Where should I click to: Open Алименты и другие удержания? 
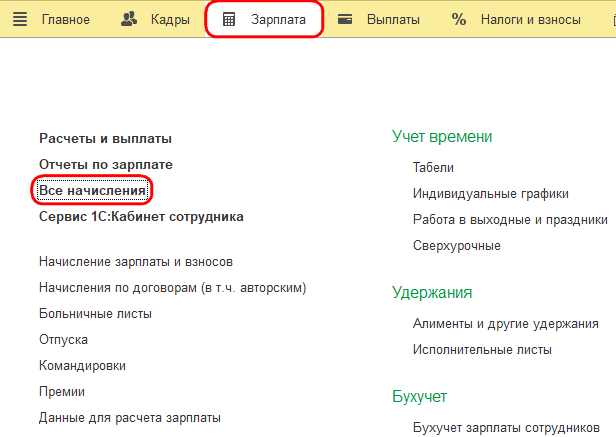point(506,324)
